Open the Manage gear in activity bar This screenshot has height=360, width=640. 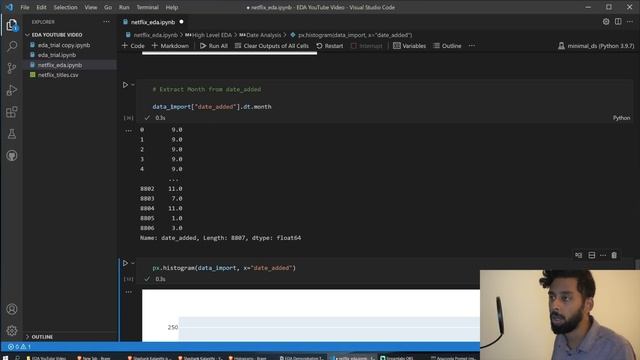click(x=12, y=330)
